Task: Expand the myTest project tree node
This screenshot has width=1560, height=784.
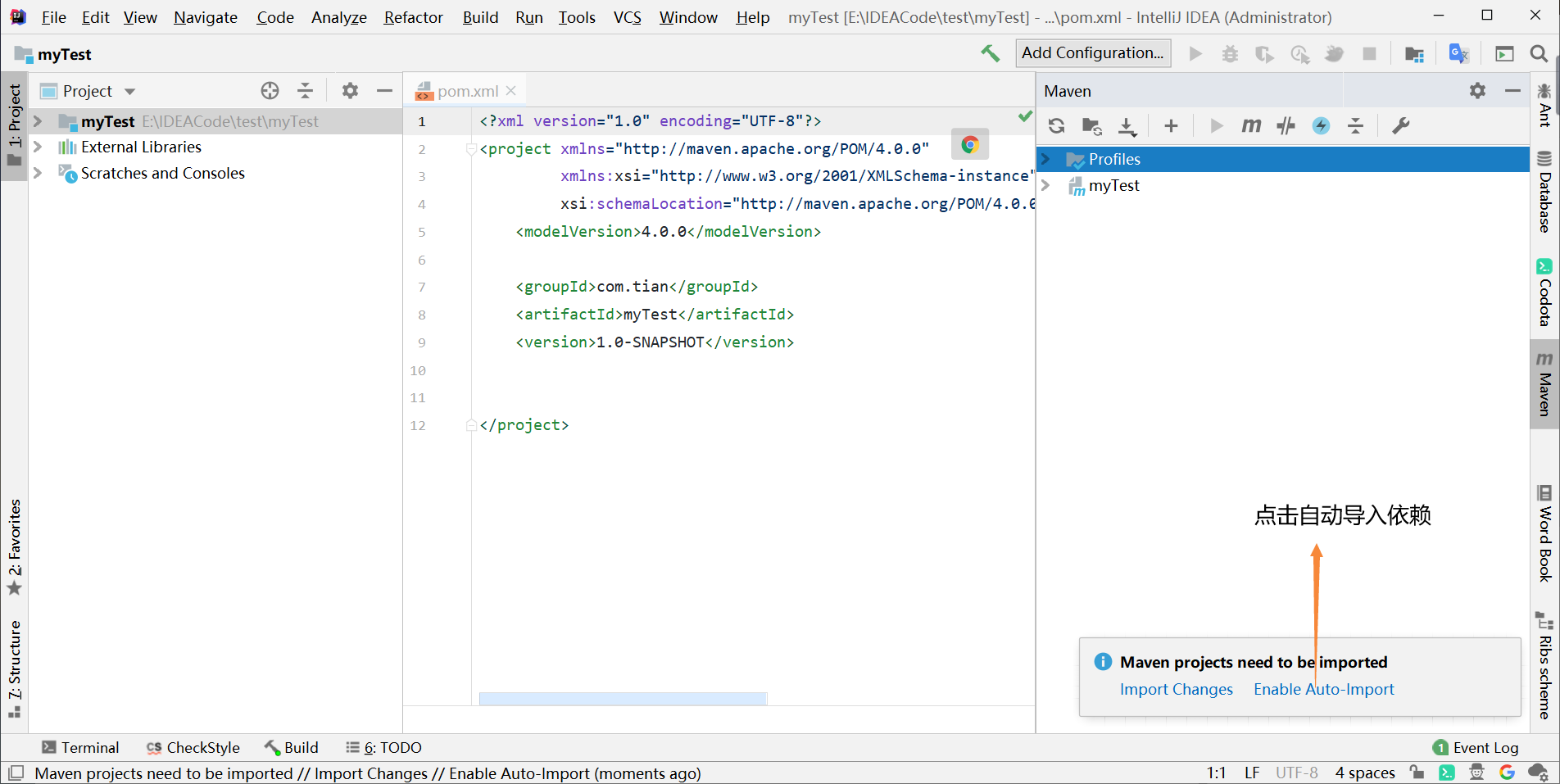Action: point(38,121)
